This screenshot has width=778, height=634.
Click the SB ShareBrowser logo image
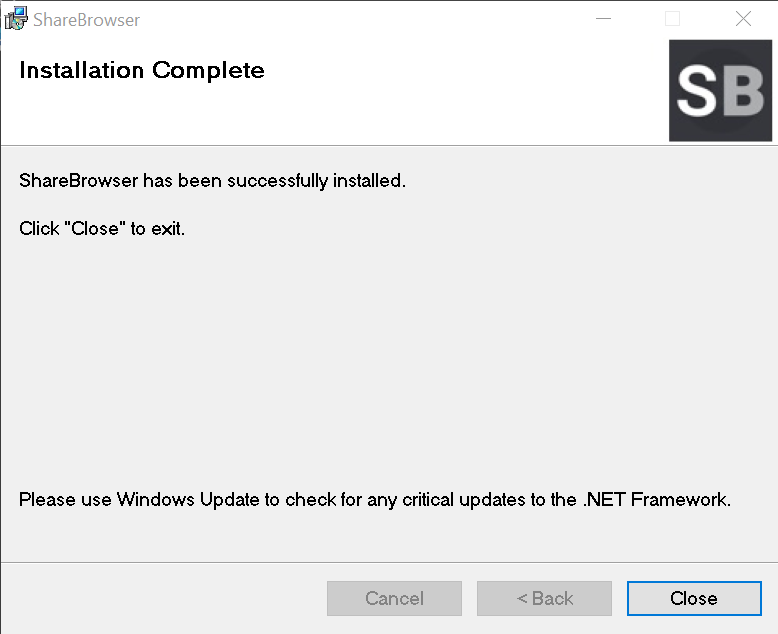click(x=720, y=91)
